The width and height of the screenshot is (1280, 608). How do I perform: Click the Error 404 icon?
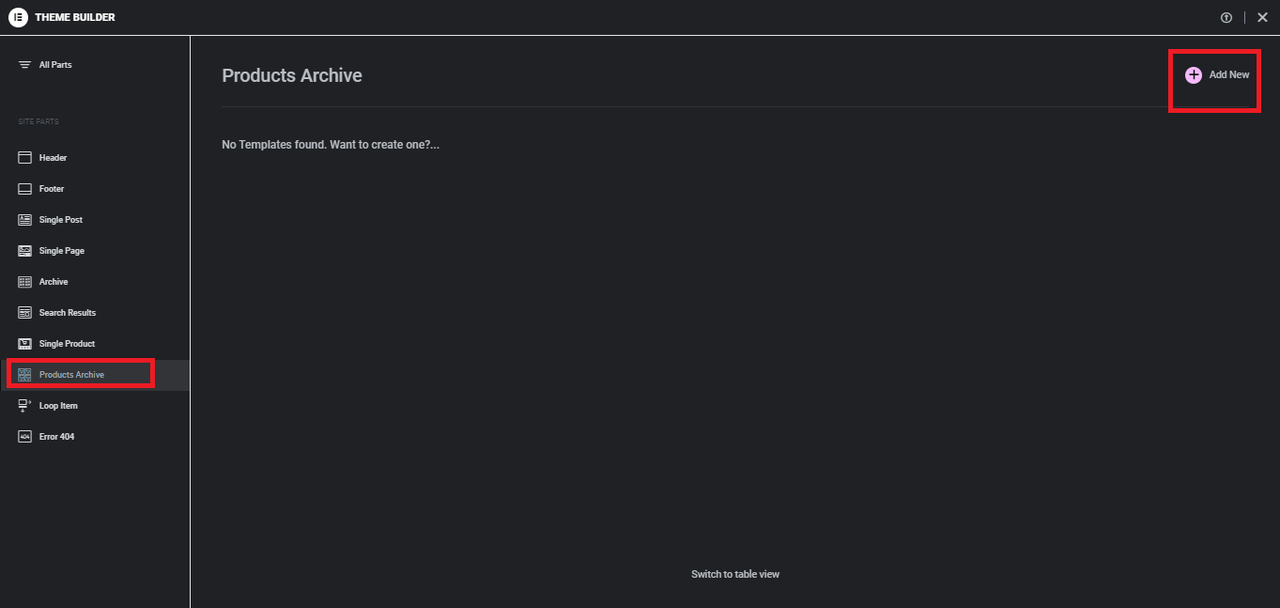tap(25, 437)
